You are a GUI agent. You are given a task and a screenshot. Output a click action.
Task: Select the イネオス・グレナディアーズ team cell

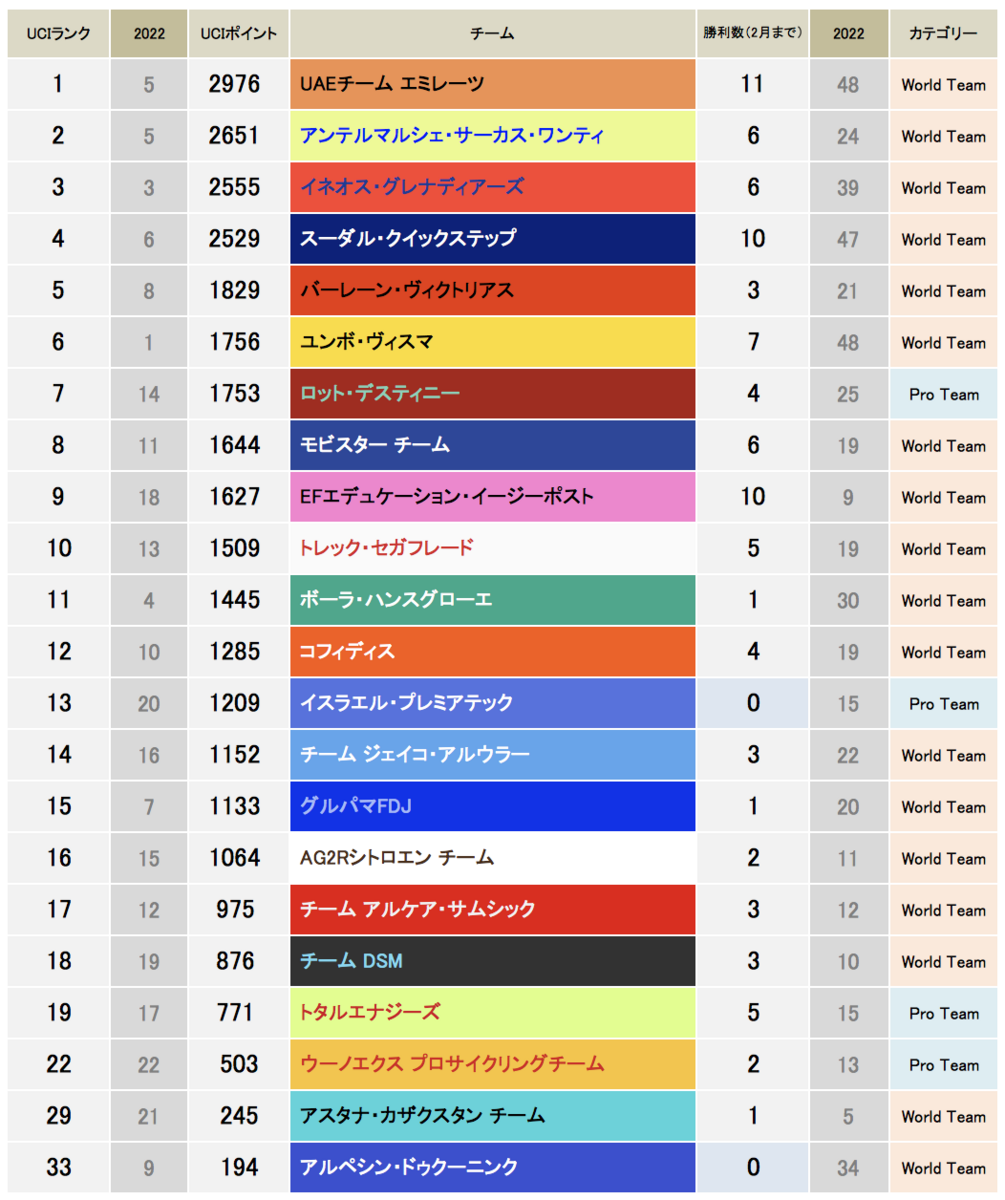(492, 187)
